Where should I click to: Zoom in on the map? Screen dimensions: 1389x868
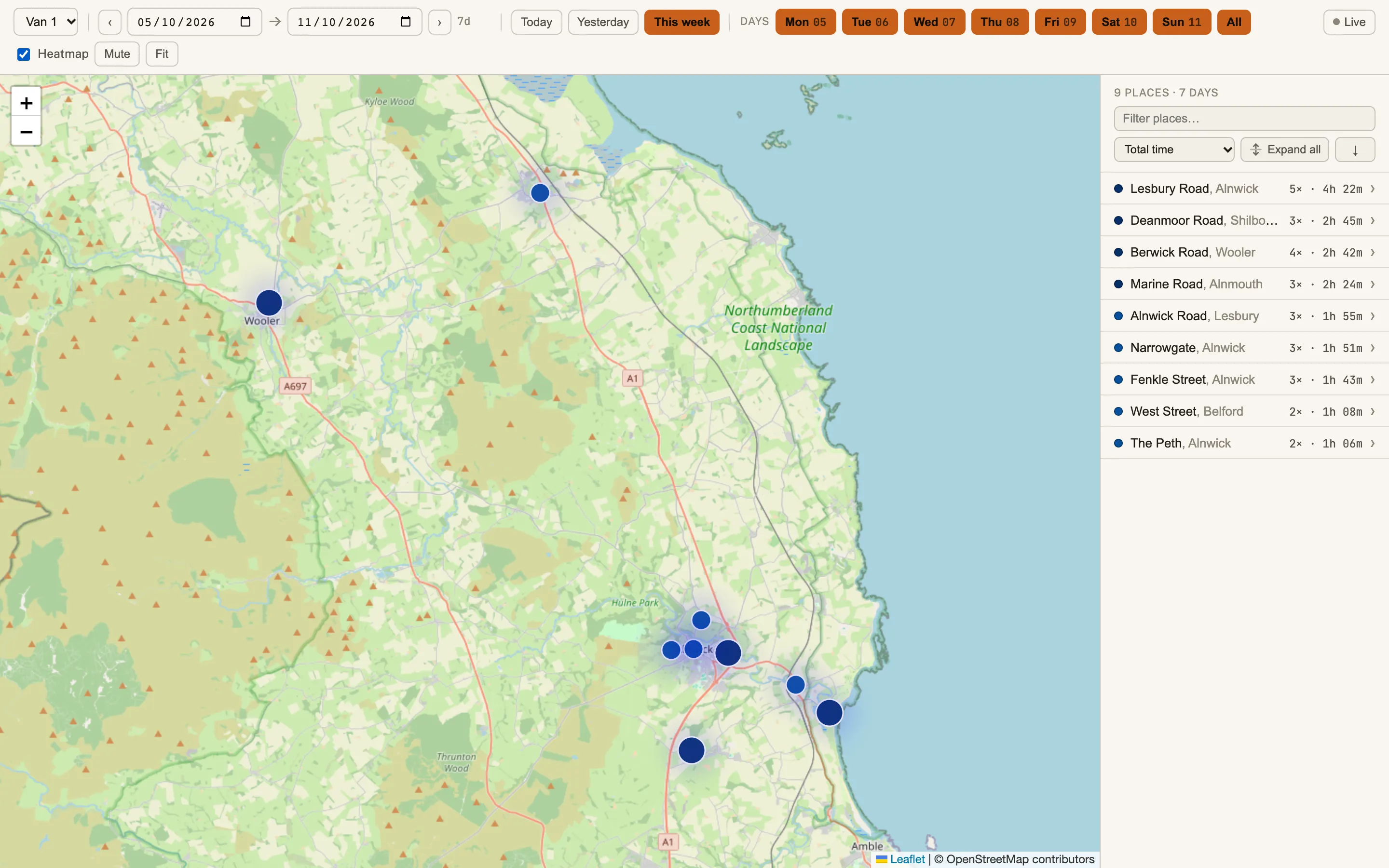click(x=26, y=103)
